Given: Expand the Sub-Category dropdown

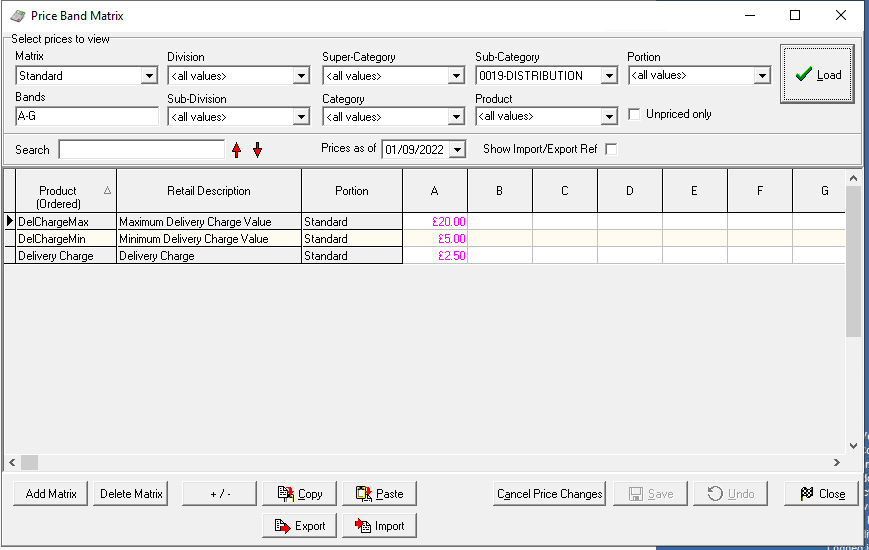Looking at the screenshot, I should pos(609,76).
